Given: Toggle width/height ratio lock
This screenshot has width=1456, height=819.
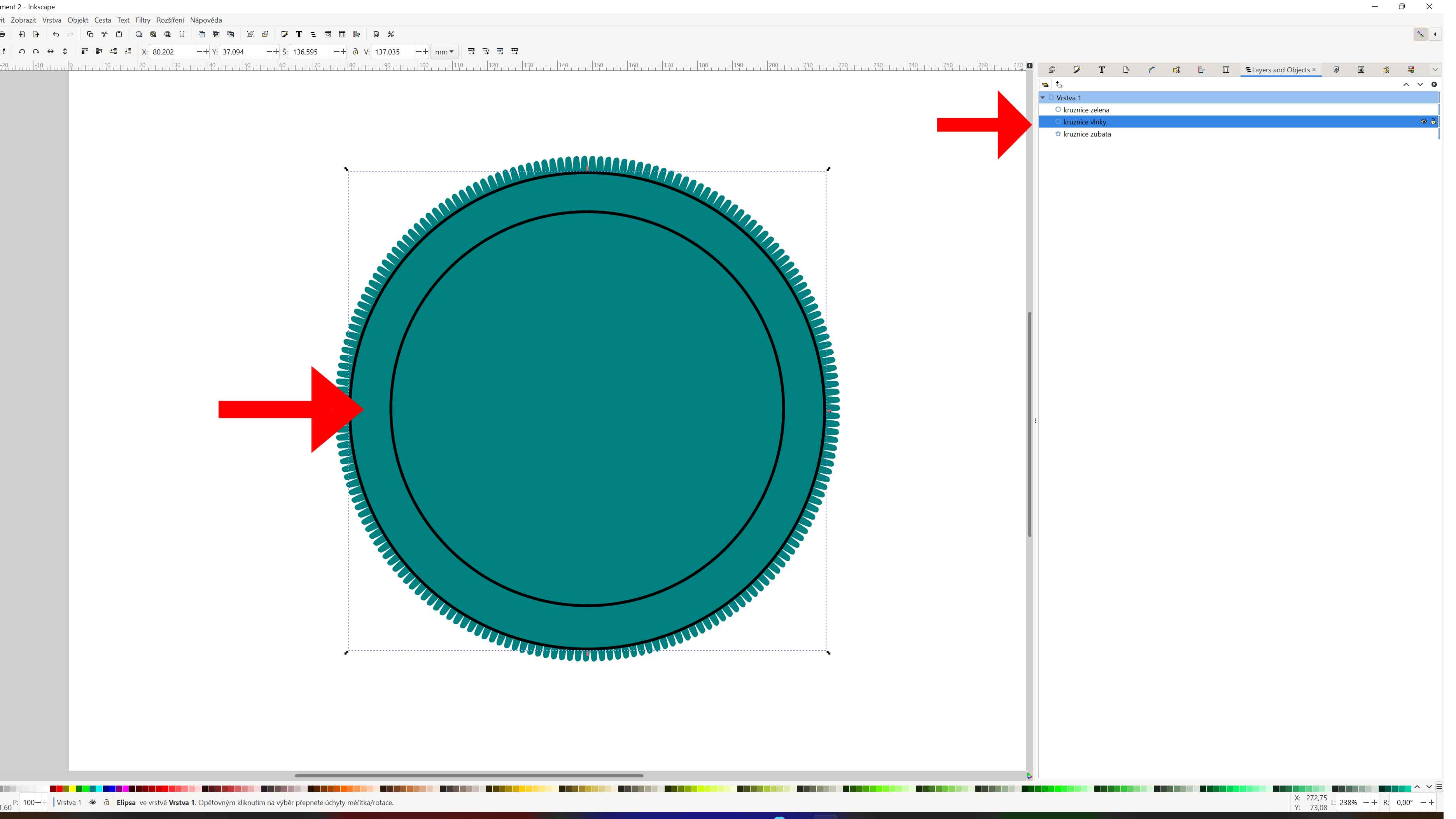Looking at the screenshot, I should (x=355, y=51).
